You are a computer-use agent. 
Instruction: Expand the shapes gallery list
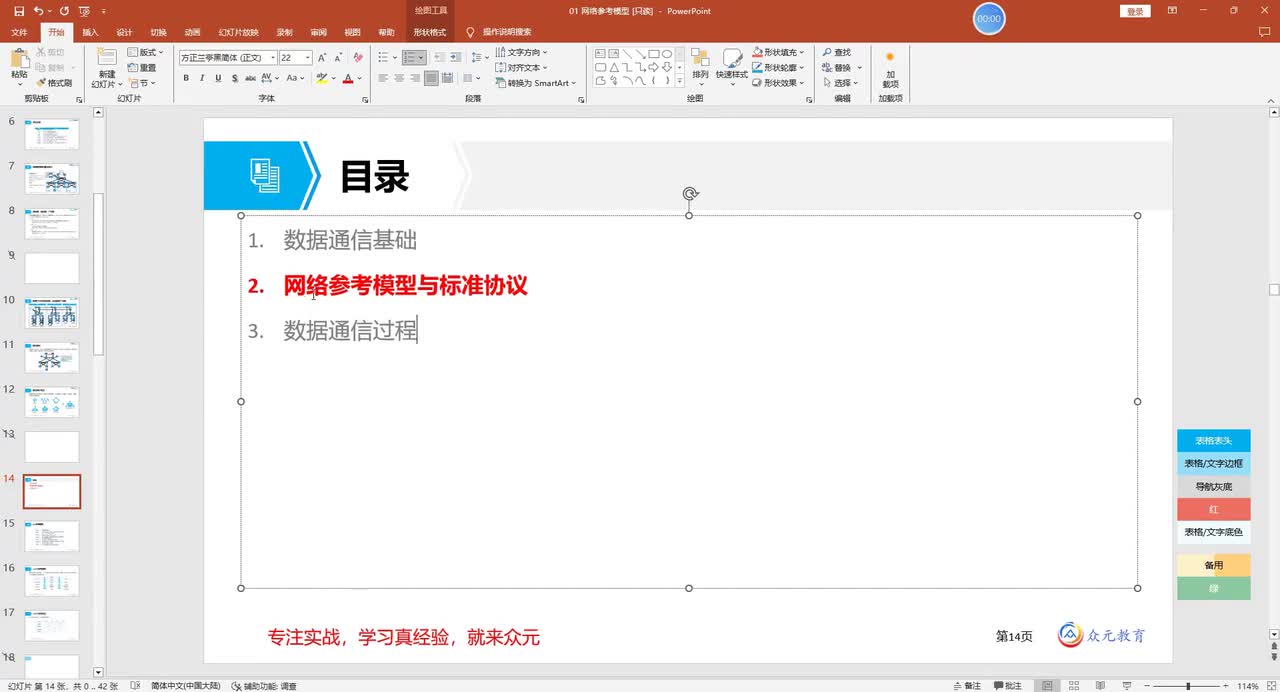(x=682, y=82)
